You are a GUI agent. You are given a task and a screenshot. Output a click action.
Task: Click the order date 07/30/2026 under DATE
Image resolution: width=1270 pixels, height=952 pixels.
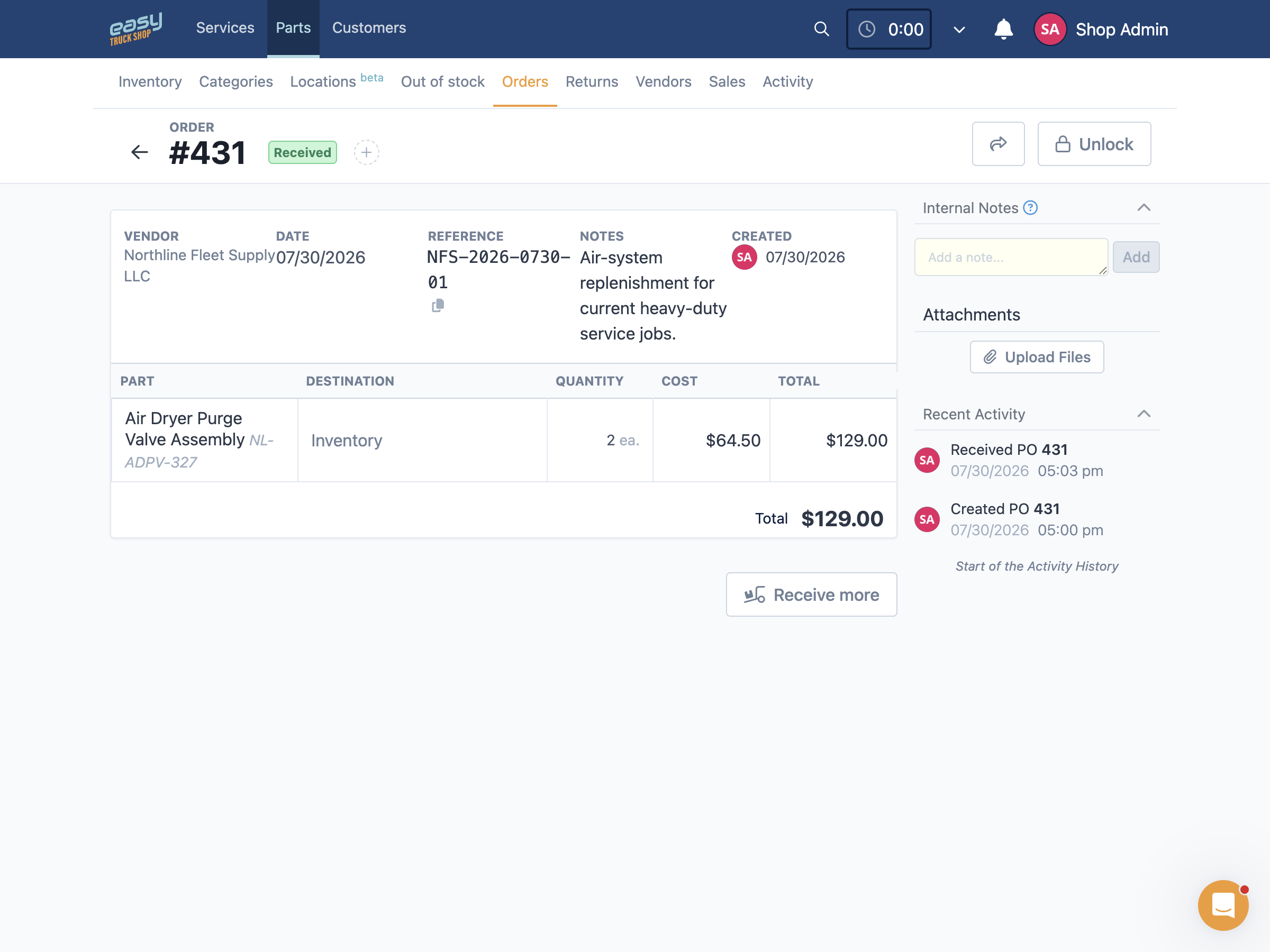(x=320, y=257)
